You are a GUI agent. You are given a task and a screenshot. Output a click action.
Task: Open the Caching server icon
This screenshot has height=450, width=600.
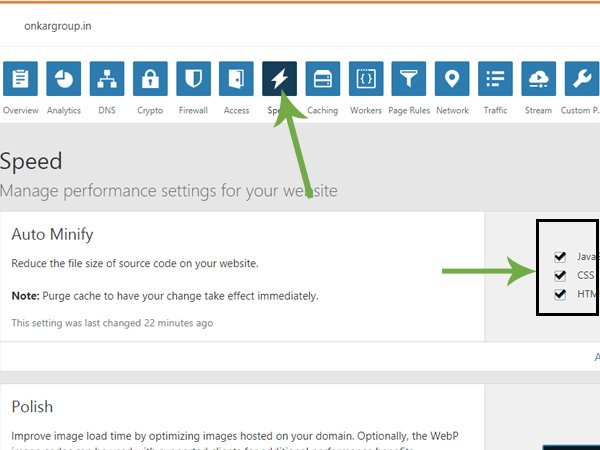[x=323, y=78]
